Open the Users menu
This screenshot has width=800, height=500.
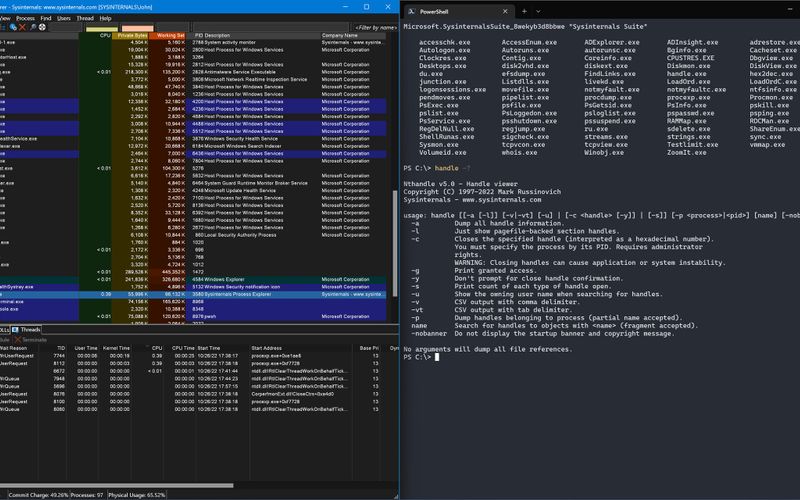click(x=63, y=18)
